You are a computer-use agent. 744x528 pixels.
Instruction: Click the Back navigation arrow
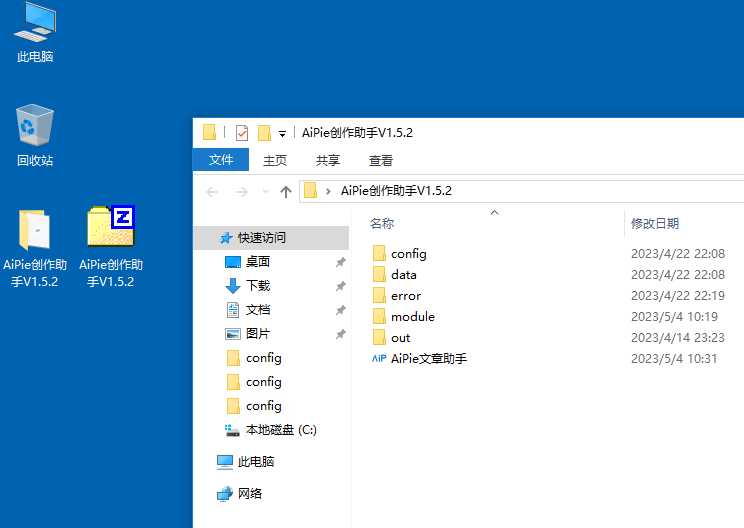[x=212, y=192]
